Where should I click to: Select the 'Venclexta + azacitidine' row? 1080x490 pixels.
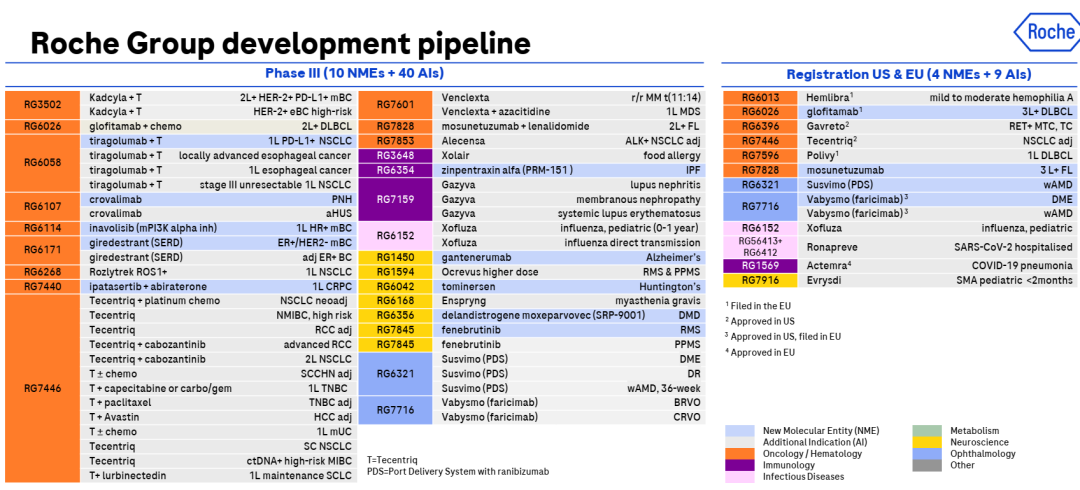click(569, 112)
